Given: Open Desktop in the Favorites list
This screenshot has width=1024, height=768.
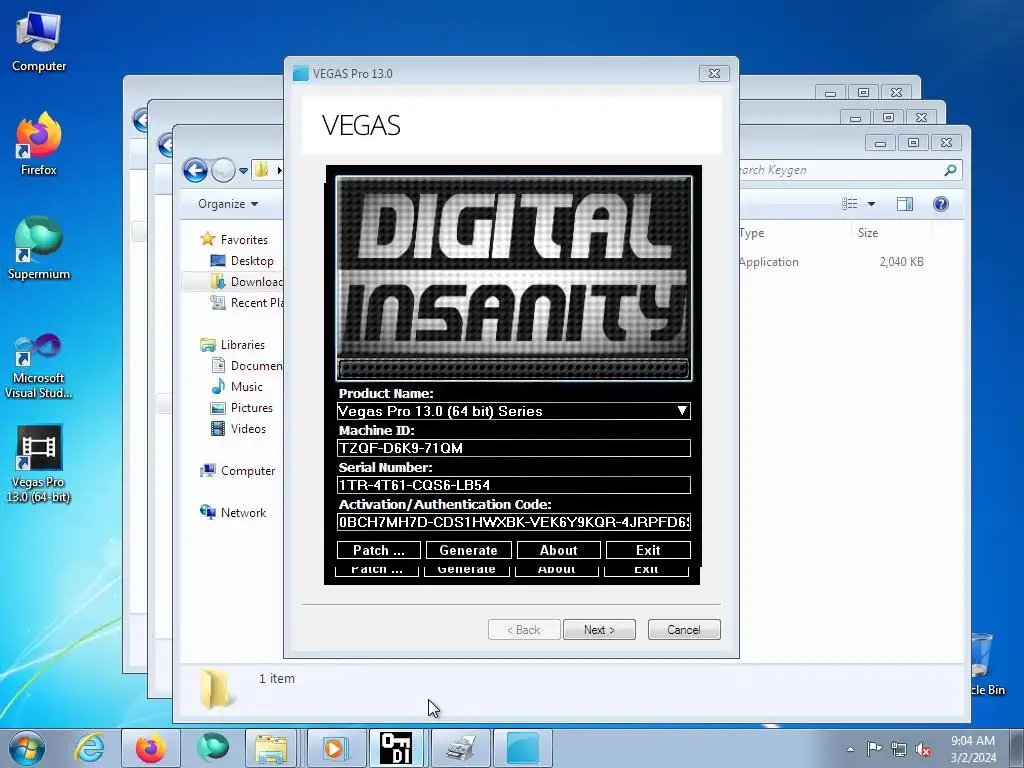Looking at the screenshot, I should [x=252, y=261].
